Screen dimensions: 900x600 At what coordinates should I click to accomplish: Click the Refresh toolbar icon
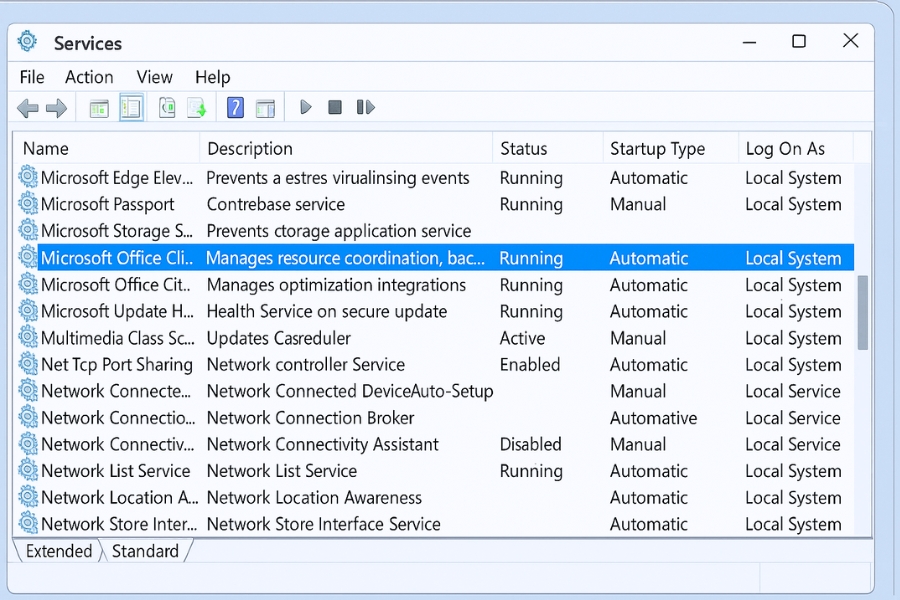point(167,108)
